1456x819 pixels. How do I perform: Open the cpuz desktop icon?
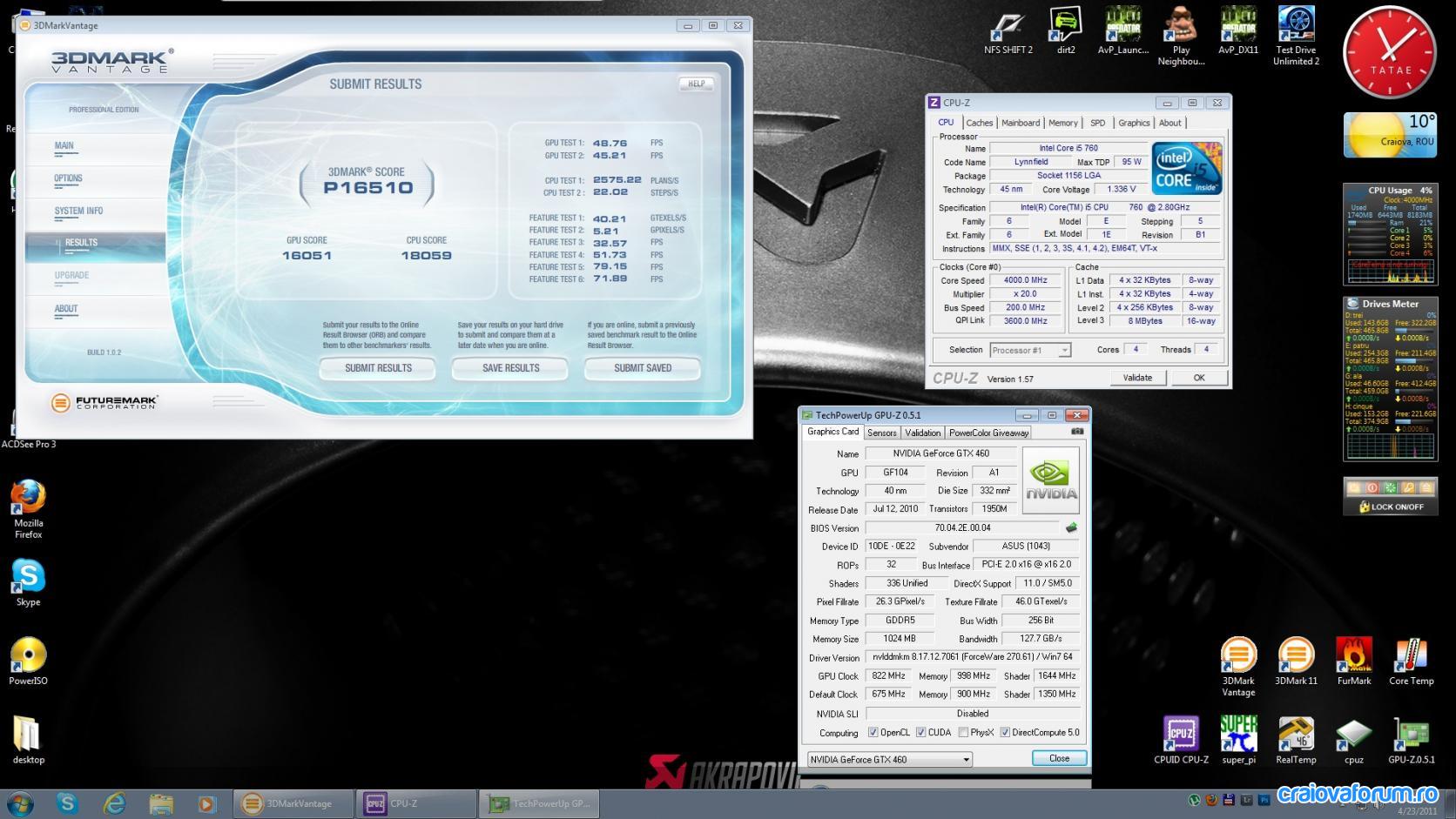click(1354, 740)
